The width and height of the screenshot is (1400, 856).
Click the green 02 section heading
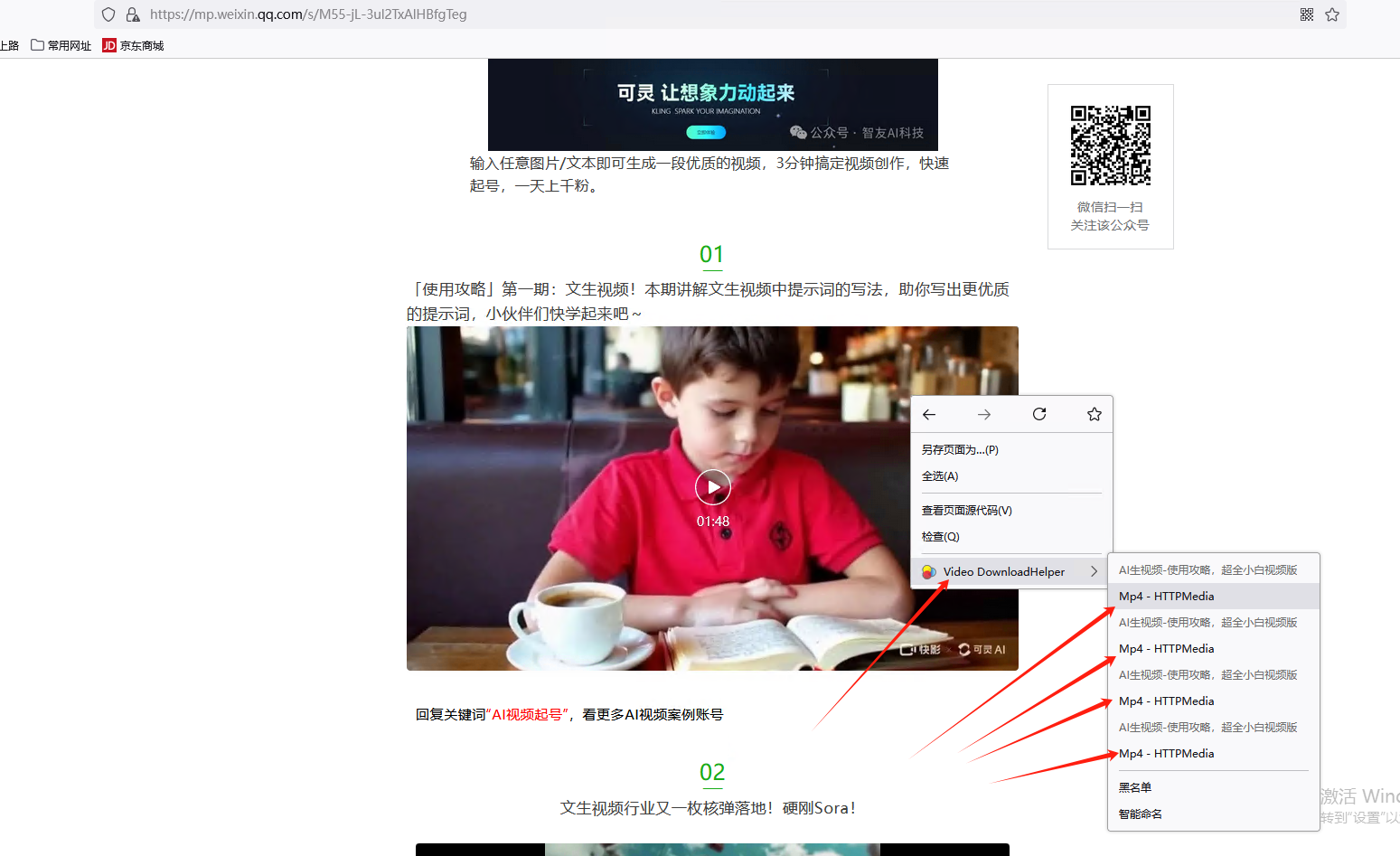712,773
